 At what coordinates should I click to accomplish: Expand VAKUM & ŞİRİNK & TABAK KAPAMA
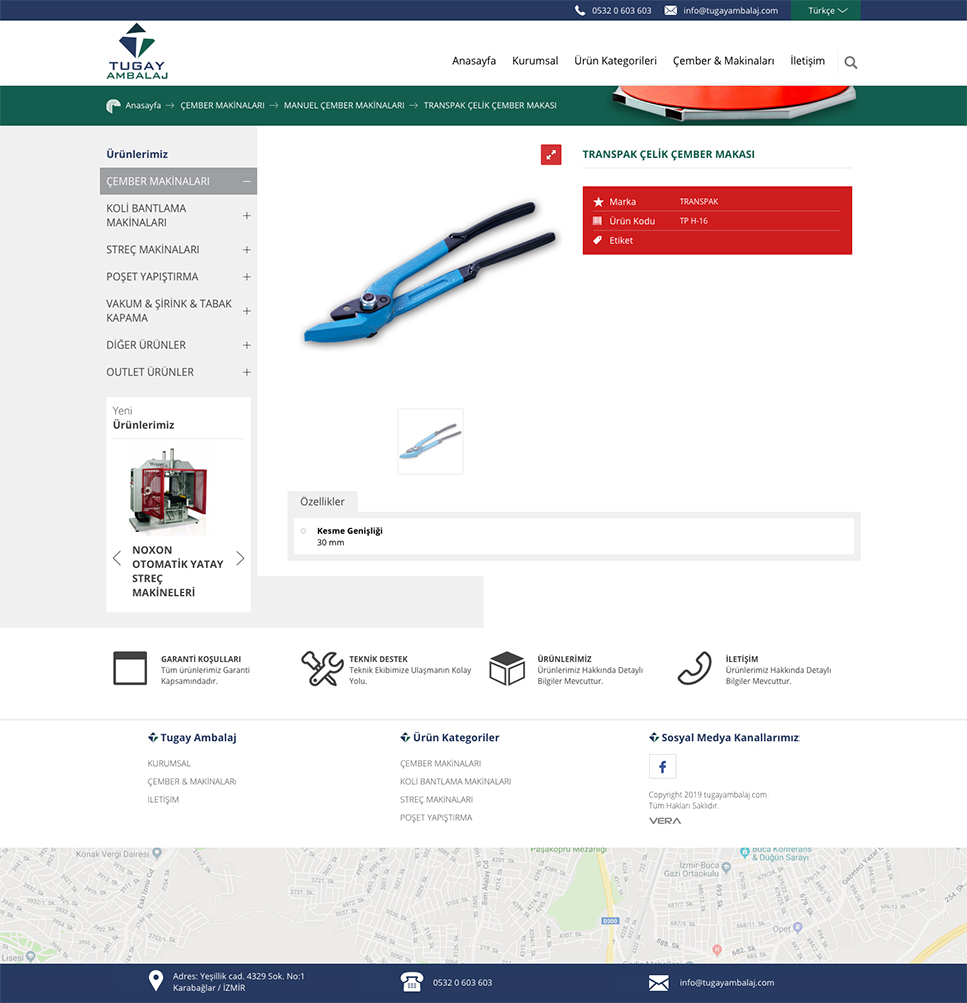(247, 311)
